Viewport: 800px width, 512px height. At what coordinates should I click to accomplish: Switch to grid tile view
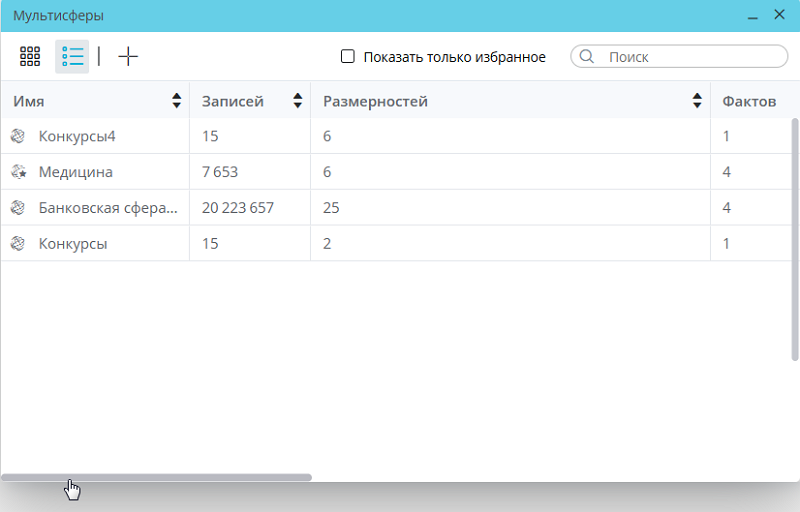(x=30, y=57)
